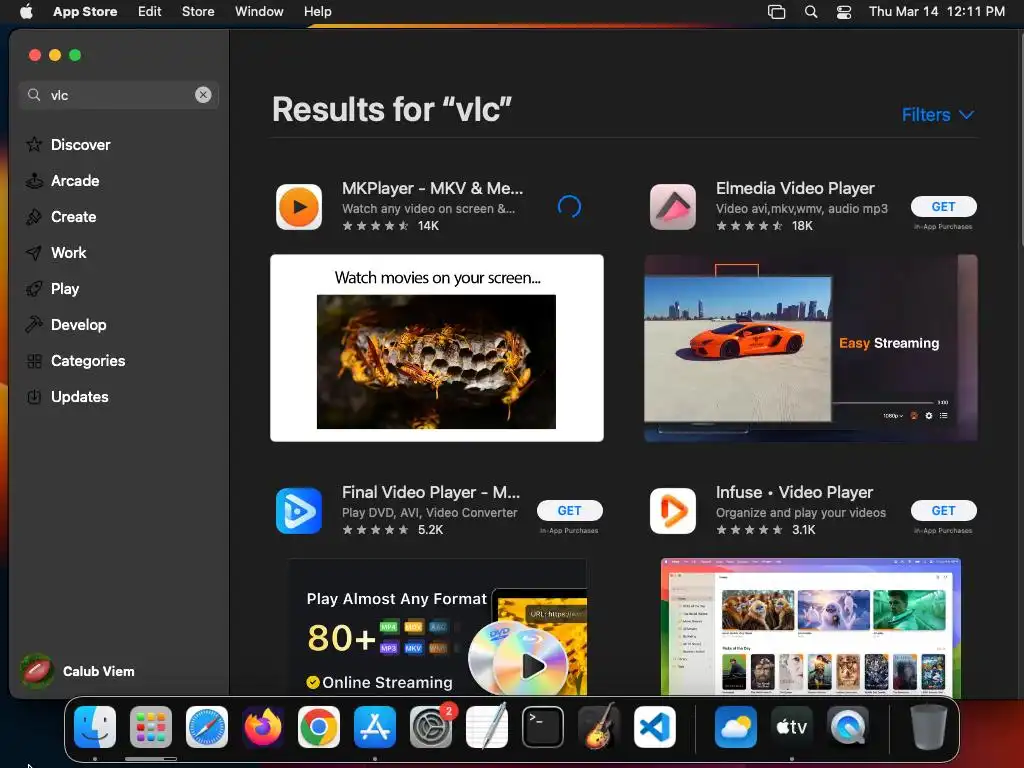This screenshot has width=1024, height=768.
Task: Open Final Video Player format preview
Action: [436, 627]
